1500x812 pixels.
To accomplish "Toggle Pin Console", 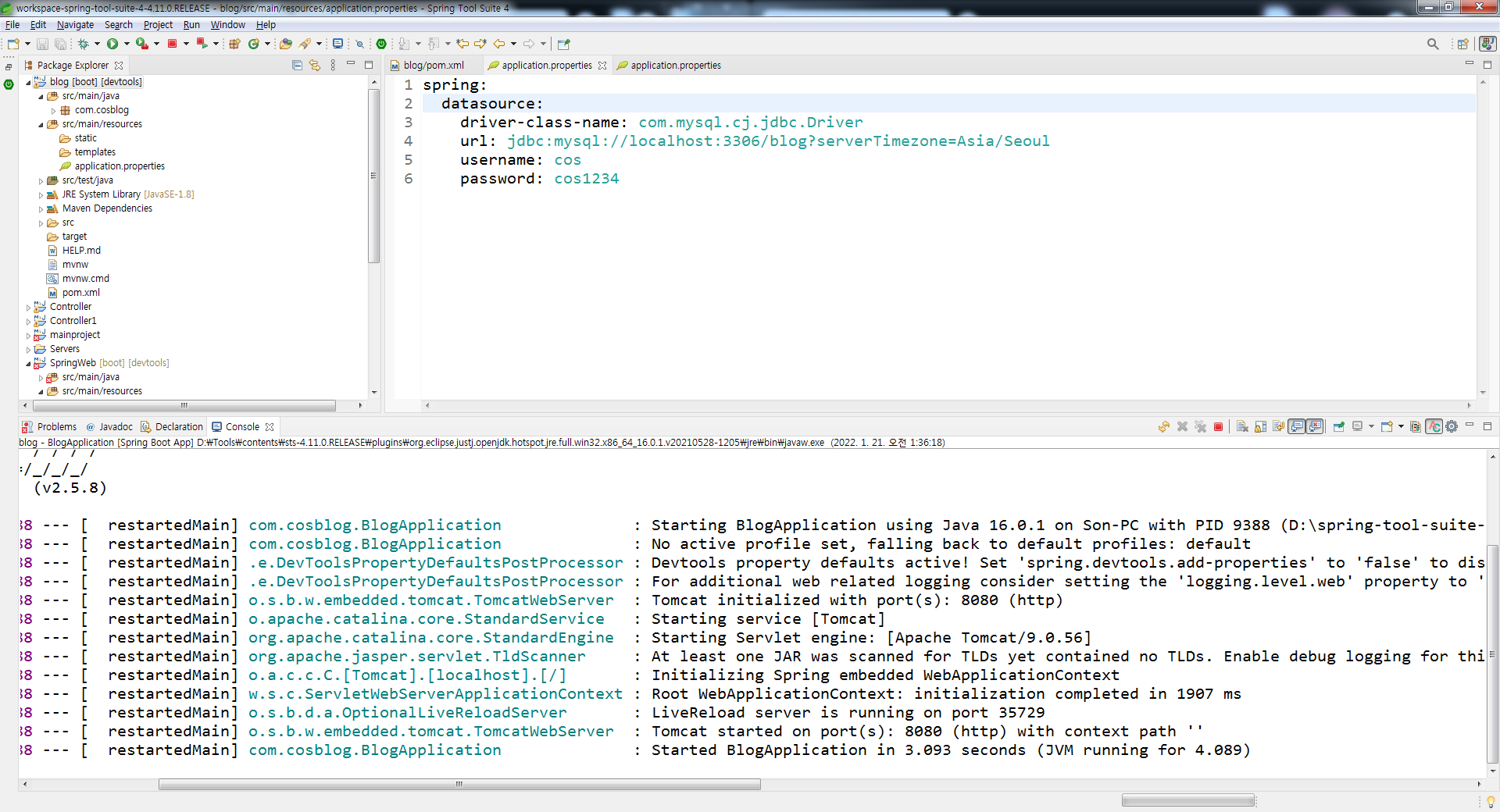I will (x=1339, y=426).
